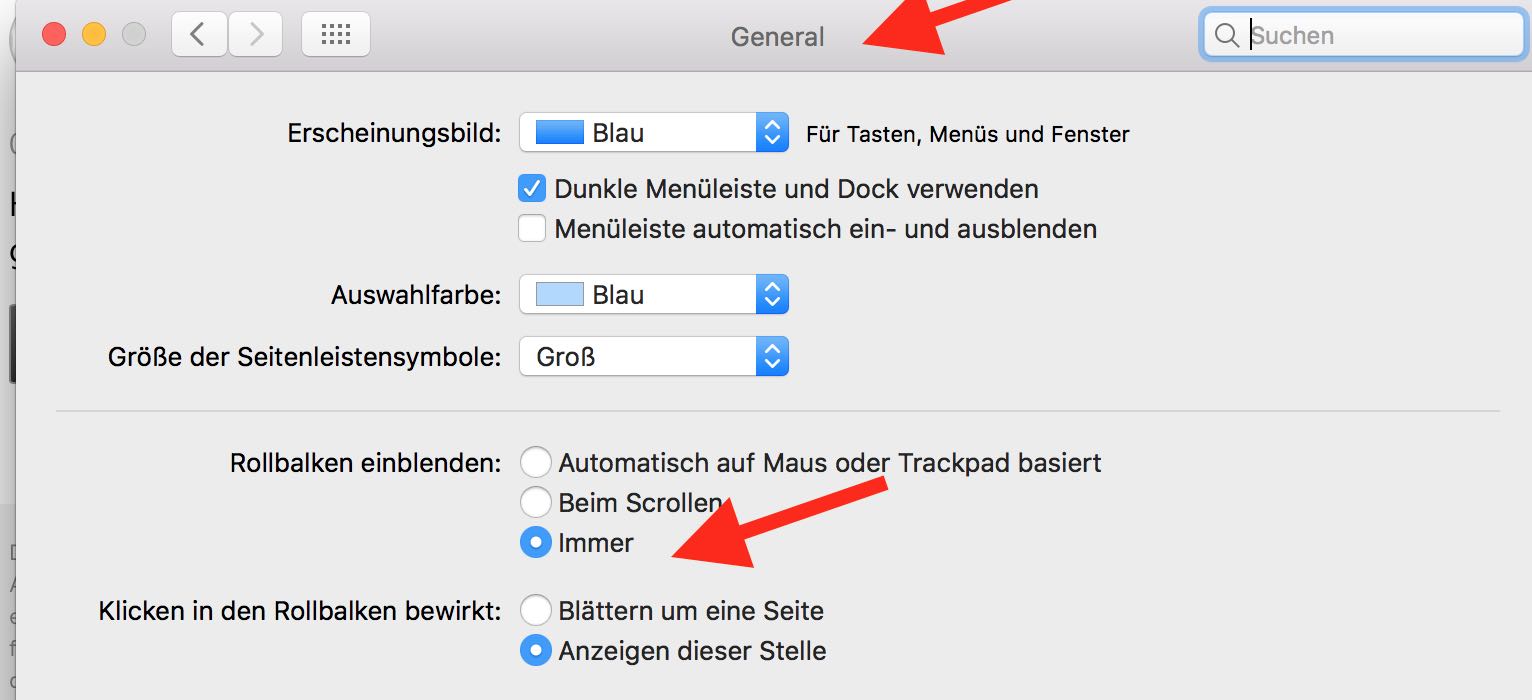Click the gray zoom window button
The width and height of the screenshot is (1532, 700).
[x=133, y=34]
